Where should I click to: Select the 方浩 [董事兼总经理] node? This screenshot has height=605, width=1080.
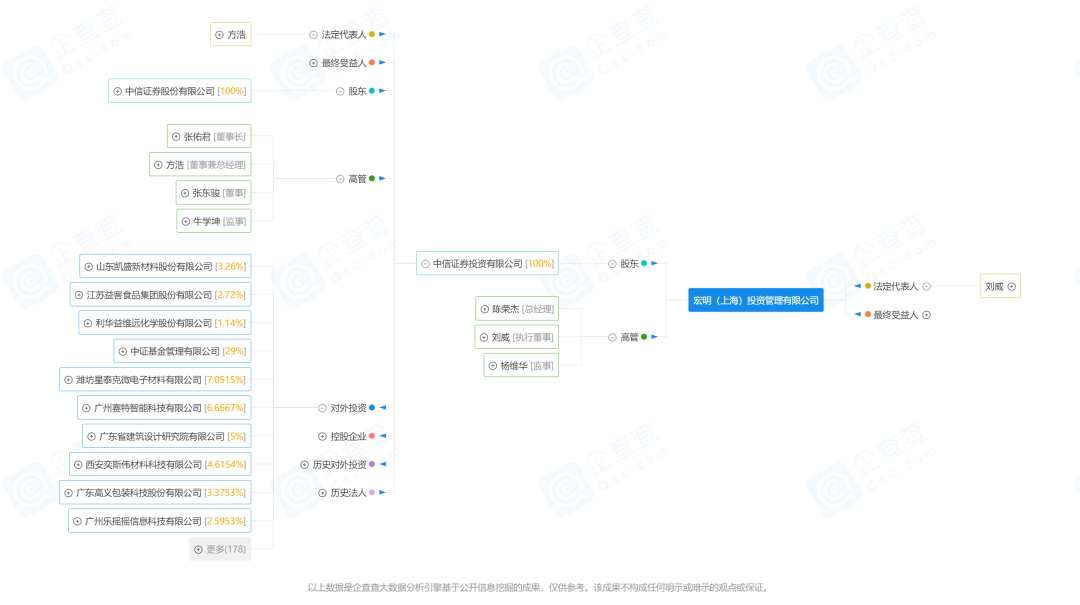[x=200, y=165]
